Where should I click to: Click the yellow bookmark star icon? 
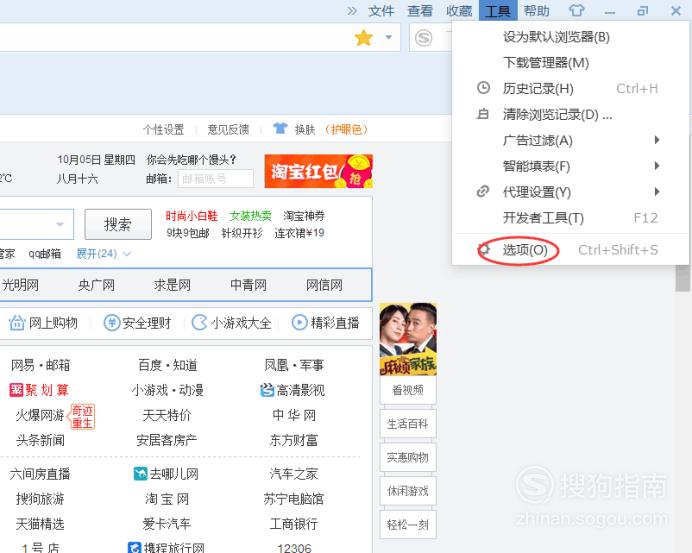(364, 38)
